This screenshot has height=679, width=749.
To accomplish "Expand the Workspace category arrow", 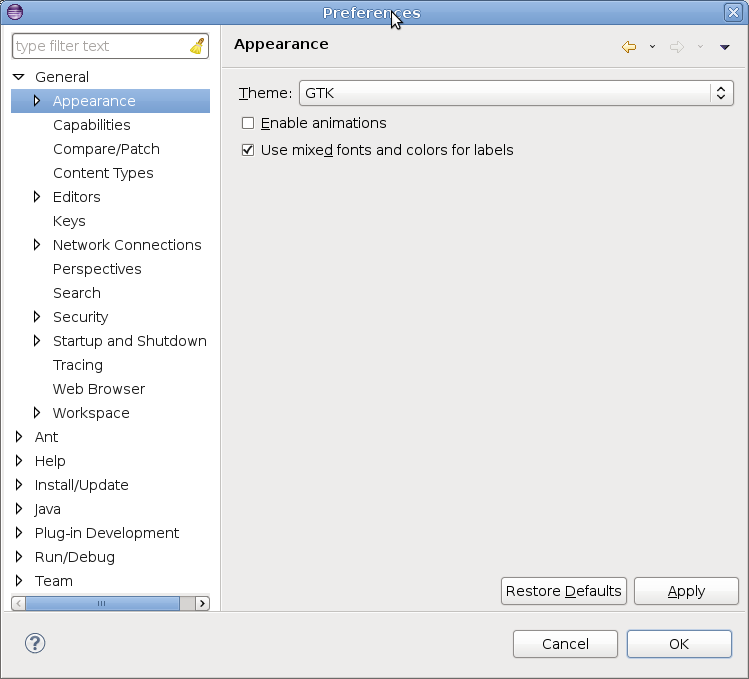I will 37,413.
